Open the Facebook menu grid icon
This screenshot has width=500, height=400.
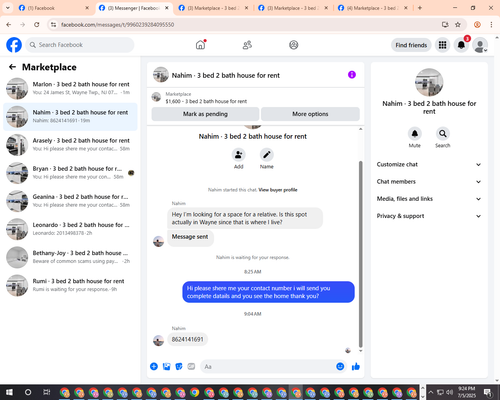(442, 45)
